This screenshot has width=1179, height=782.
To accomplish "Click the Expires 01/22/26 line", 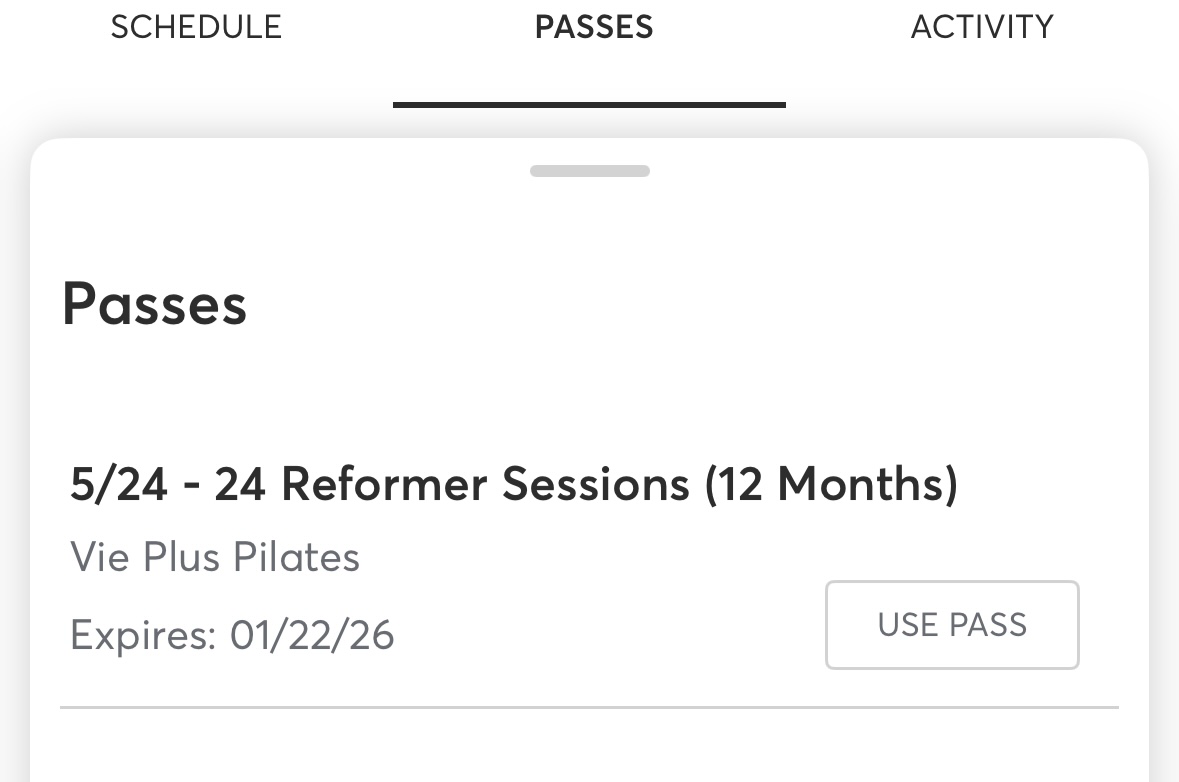I will tap(232, 635).
